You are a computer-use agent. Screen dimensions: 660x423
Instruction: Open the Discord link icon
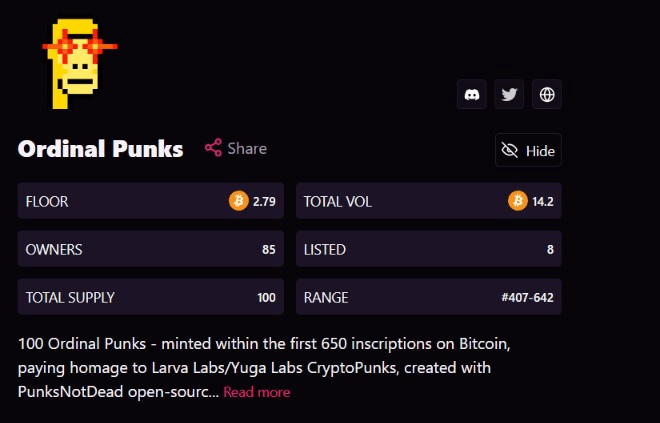point(471,94)
